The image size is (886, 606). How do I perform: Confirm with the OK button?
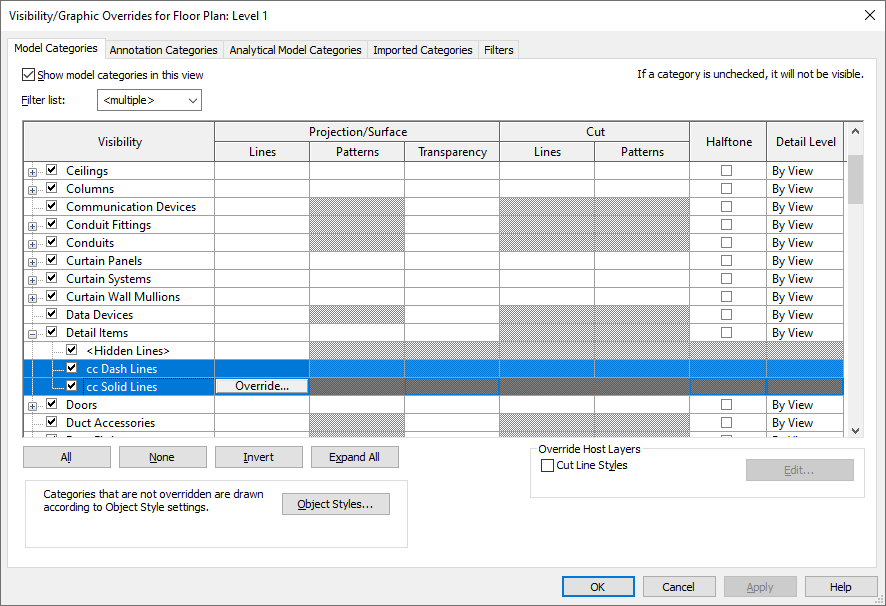pyautogui.click(x=598, y=587)
